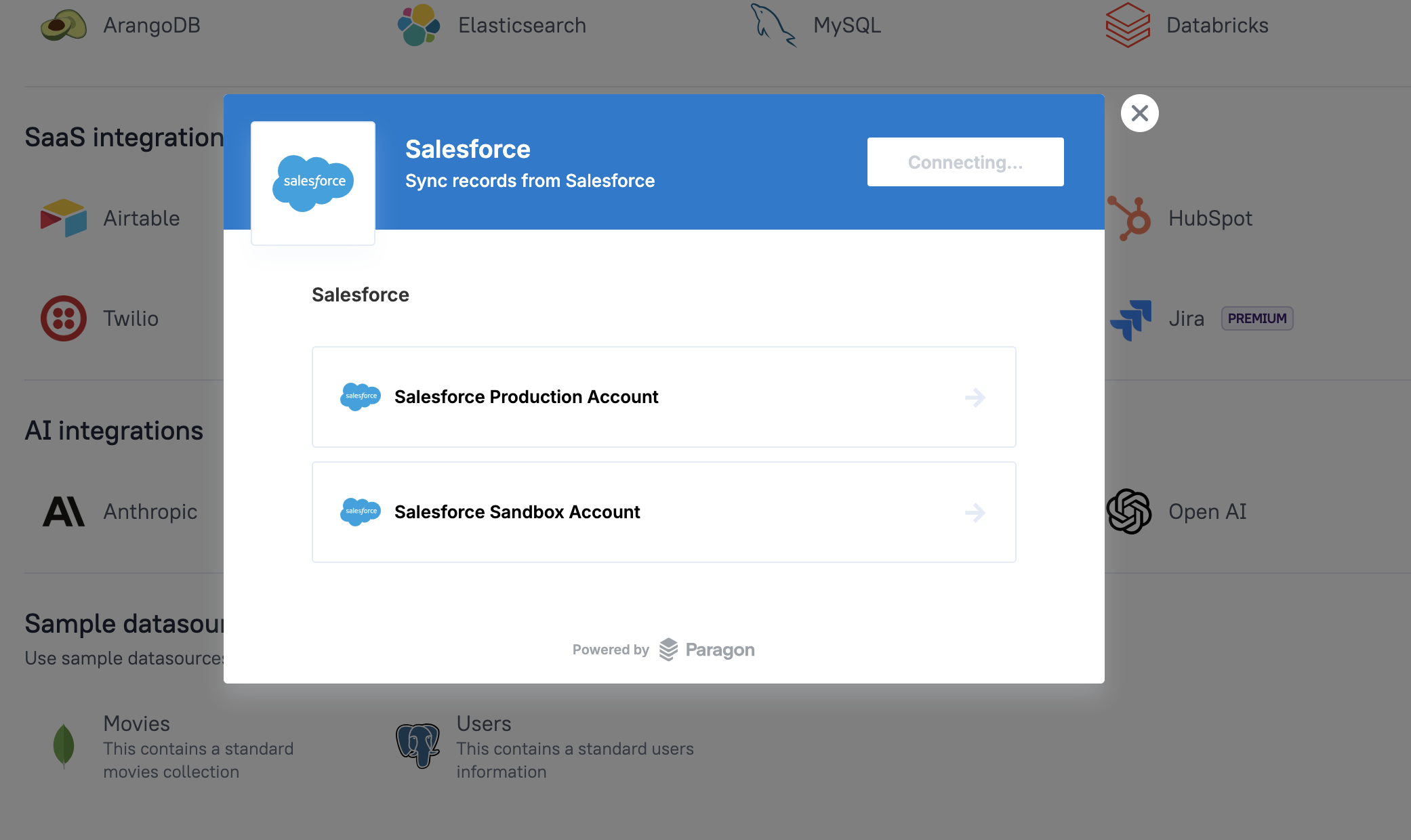The width and height of the screenshot is (1411, 840).
Task: Click the Airtable icon
Action: [x=64, y=218]
